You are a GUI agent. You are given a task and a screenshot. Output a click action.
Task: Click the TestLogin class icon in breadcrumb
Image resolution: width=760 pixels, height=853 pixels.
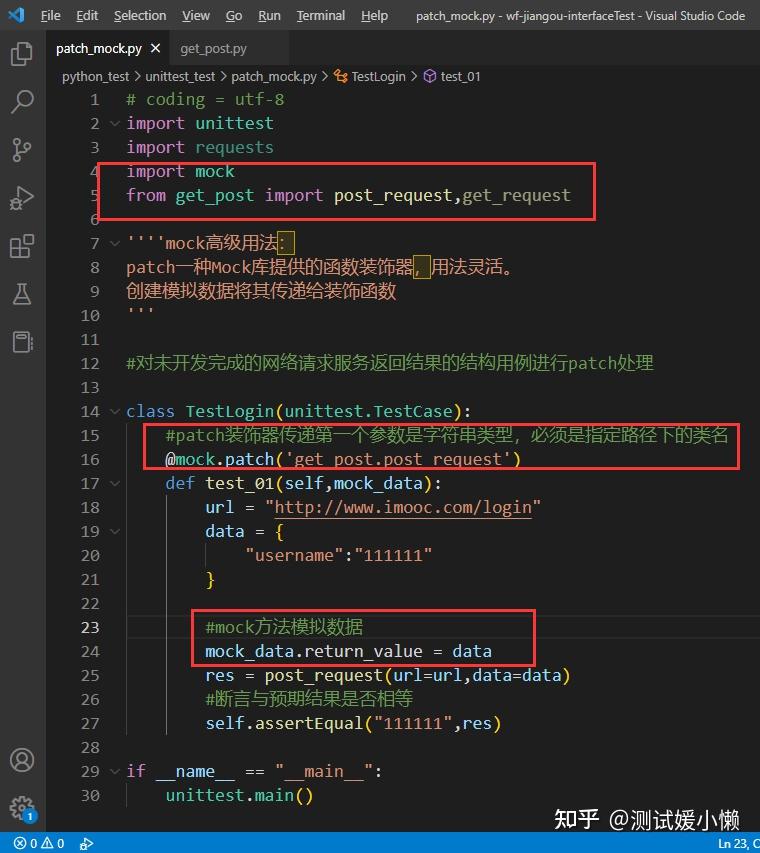pos(341,77)
